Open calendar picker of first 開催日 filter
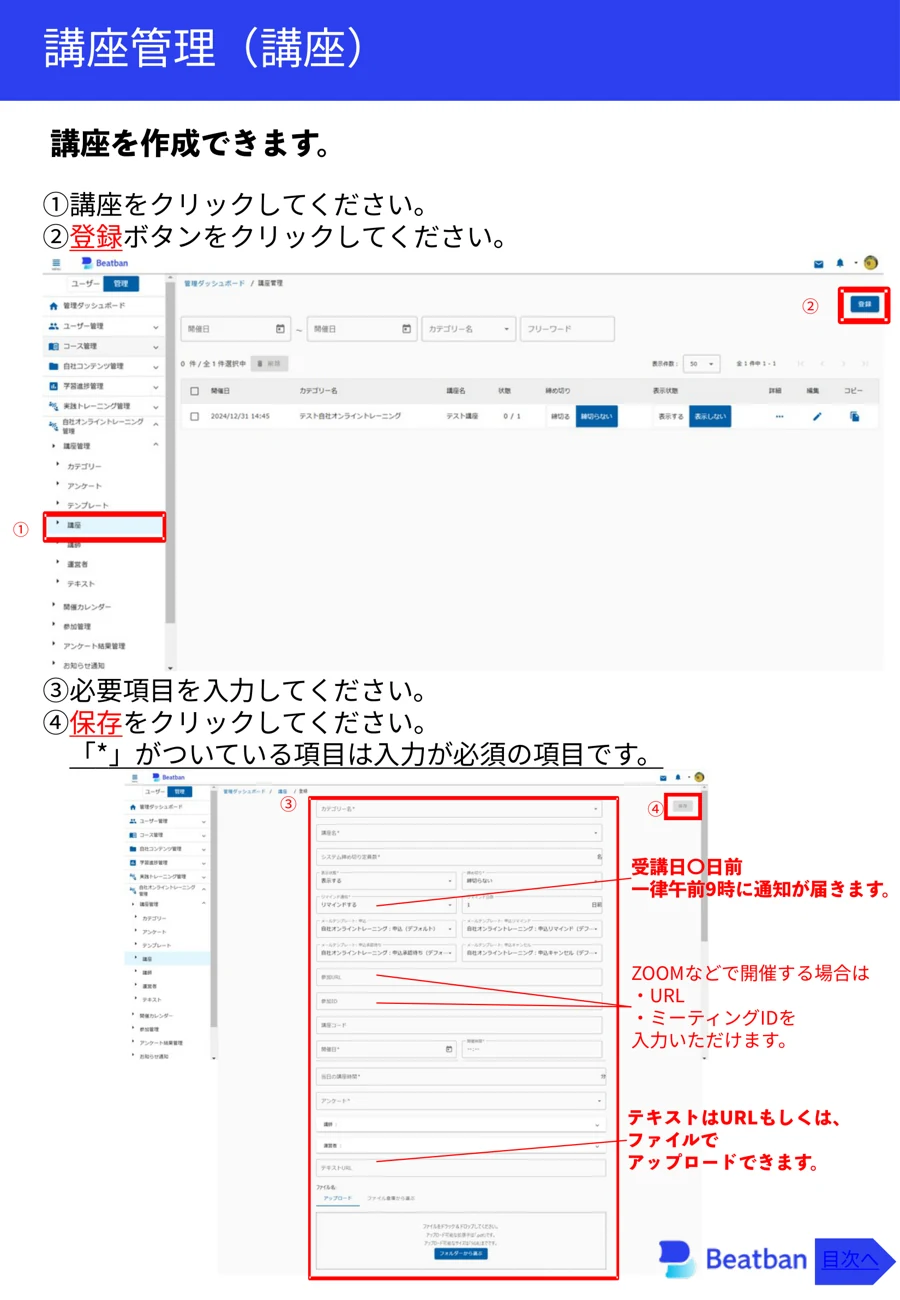900x1300 pixels. tap(280, 328)
